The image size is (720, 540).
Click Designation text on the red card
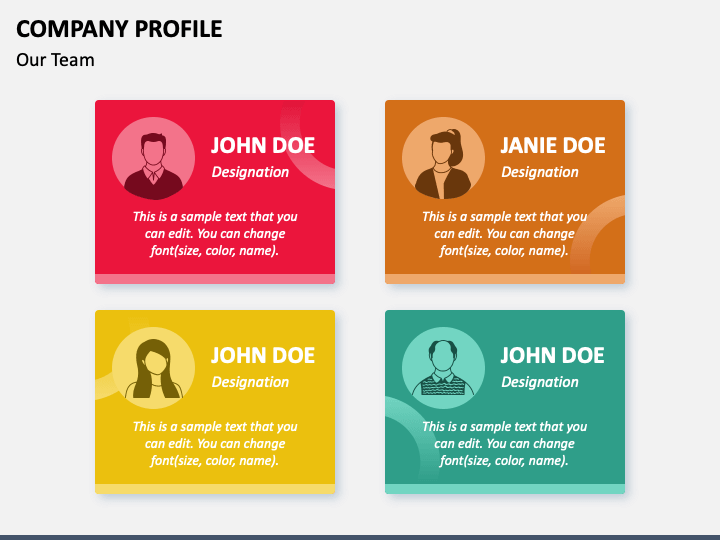tap(250, 172)
